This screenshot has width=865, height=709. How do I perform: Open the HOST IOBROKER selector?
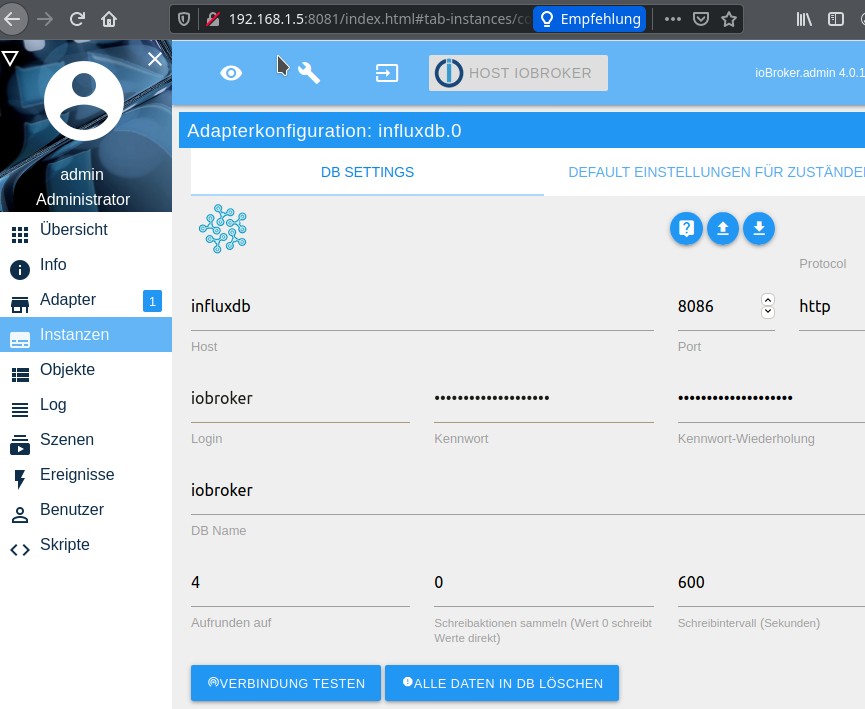(x=518, y=72)
